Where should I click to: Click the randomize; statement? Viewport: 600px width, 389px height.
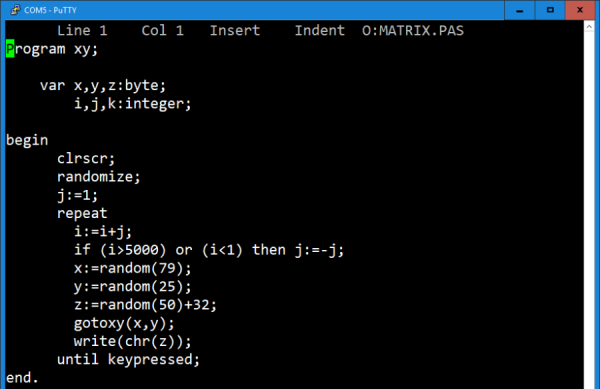coord(99,177)
